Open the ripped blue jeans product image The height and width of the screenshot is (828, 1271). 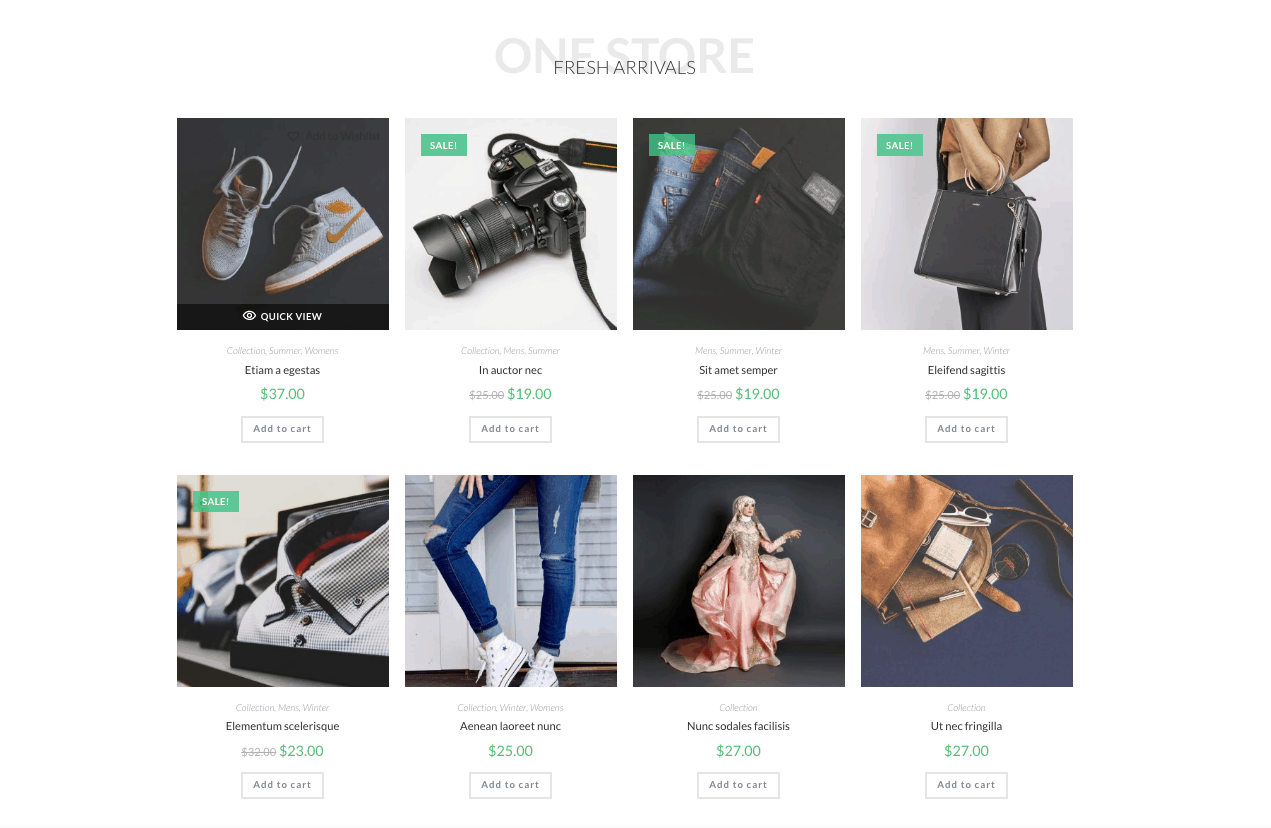click(x=511, y=581)
